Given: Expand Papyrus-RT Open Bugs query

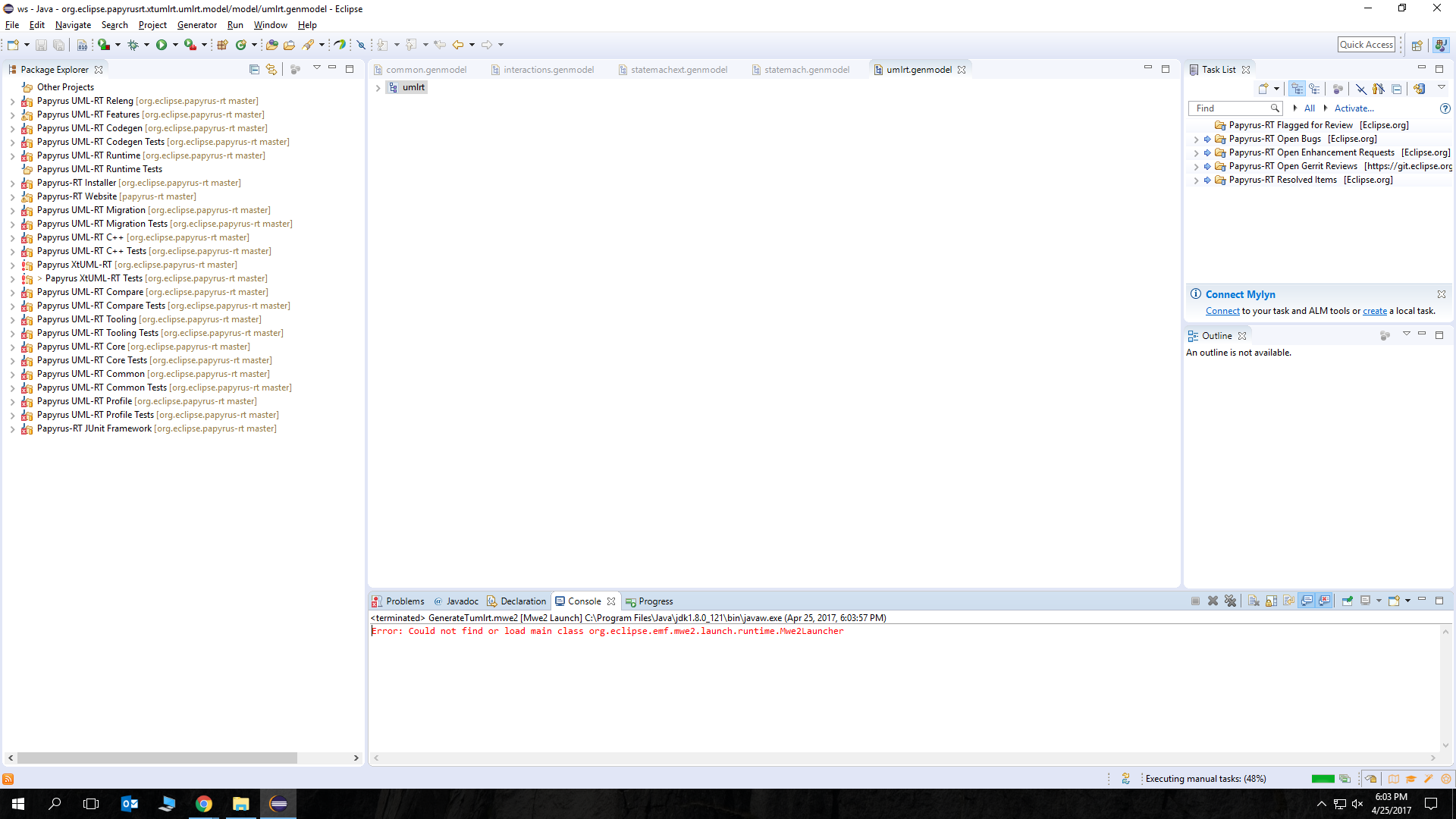Looking at the screenshot, I should (1196, 140).
